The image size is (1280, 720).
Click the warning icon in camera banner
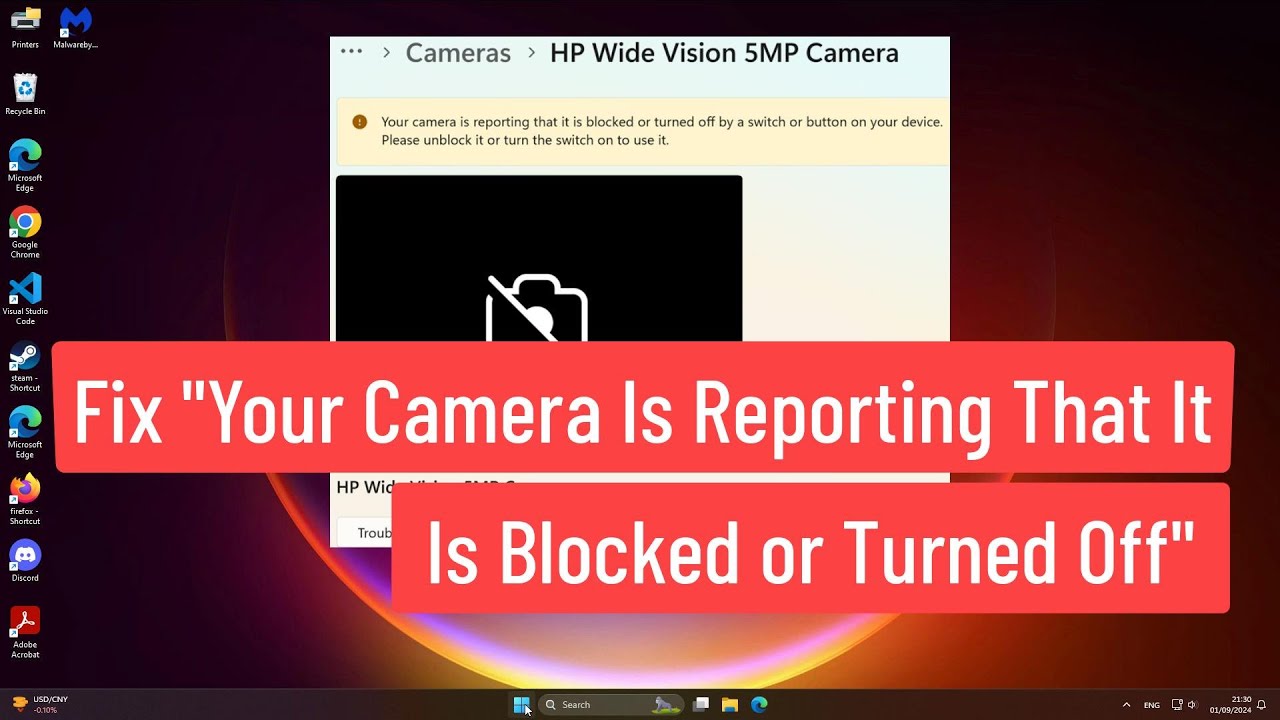click(x=359, y=122)
